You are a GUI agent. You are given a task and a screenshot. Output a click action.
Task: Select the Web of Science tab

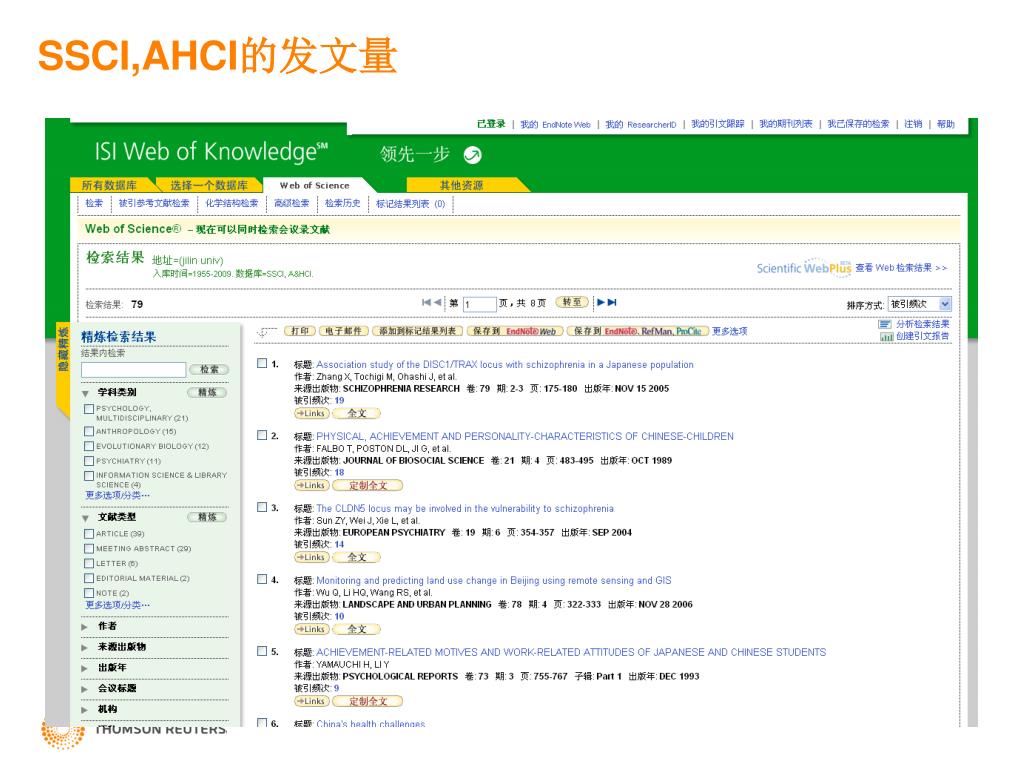[315, 185]
